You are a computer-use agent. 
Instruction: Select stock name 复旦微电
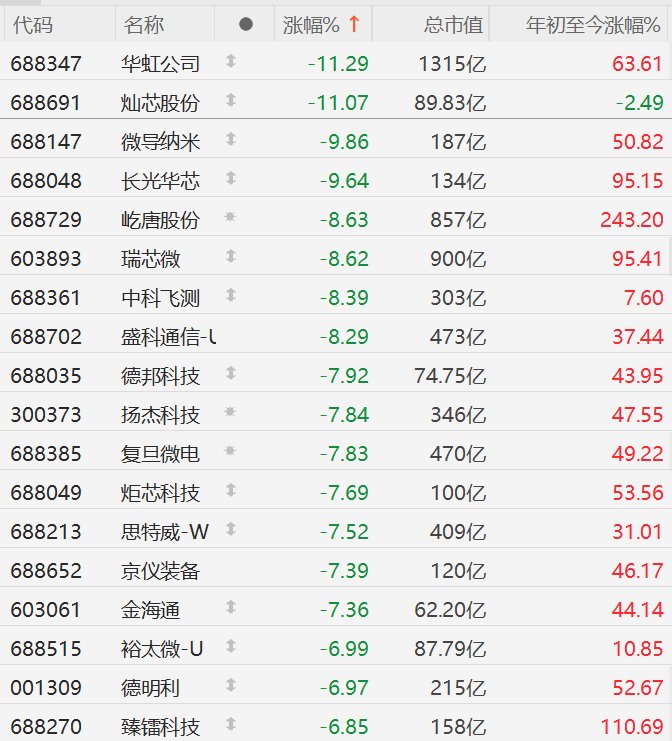[x=160, y=454]
